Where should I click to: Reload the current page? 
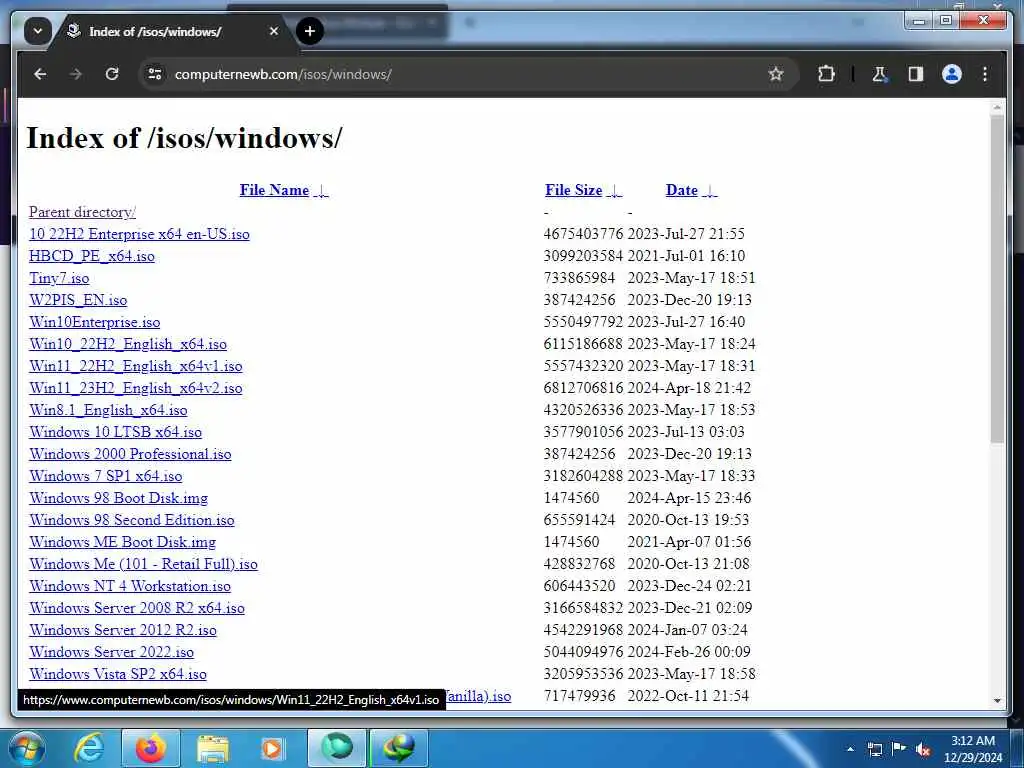[112, 74]
